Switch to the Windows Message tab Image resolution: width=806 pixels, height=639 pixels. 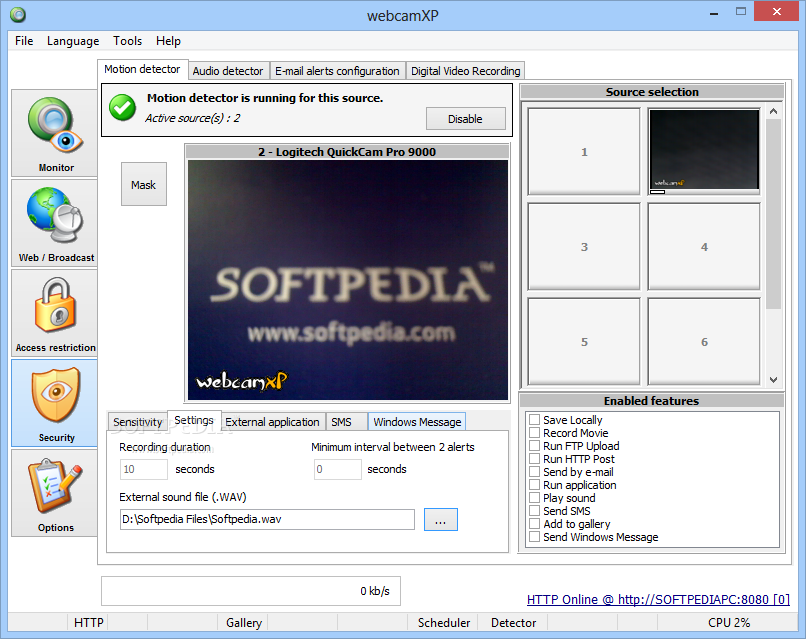click(417, 422)
